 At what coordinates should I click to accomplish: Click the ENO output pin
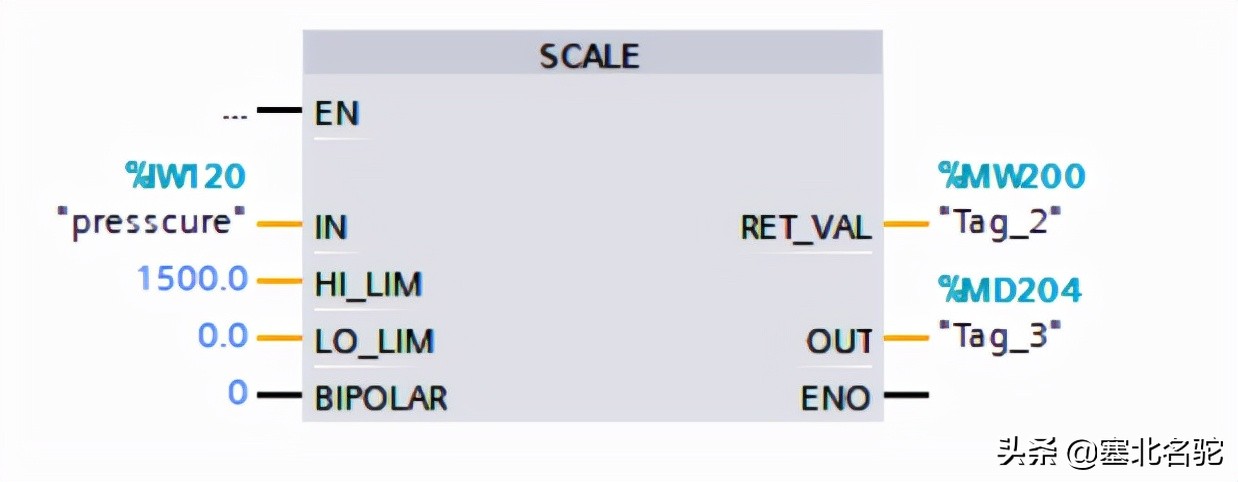point(836,398)
